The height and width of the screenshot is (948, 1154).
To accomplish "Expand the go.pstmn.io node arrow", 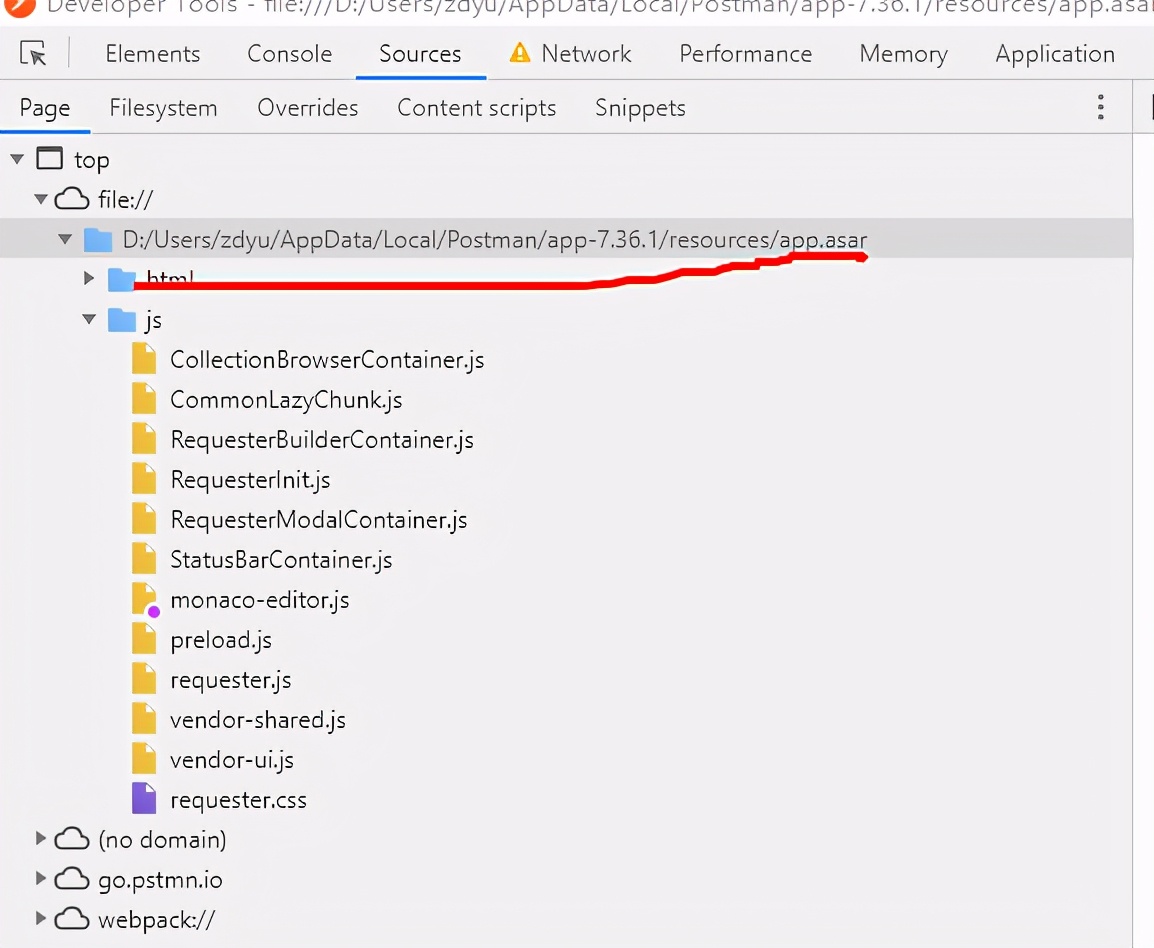I will (41, 879).
